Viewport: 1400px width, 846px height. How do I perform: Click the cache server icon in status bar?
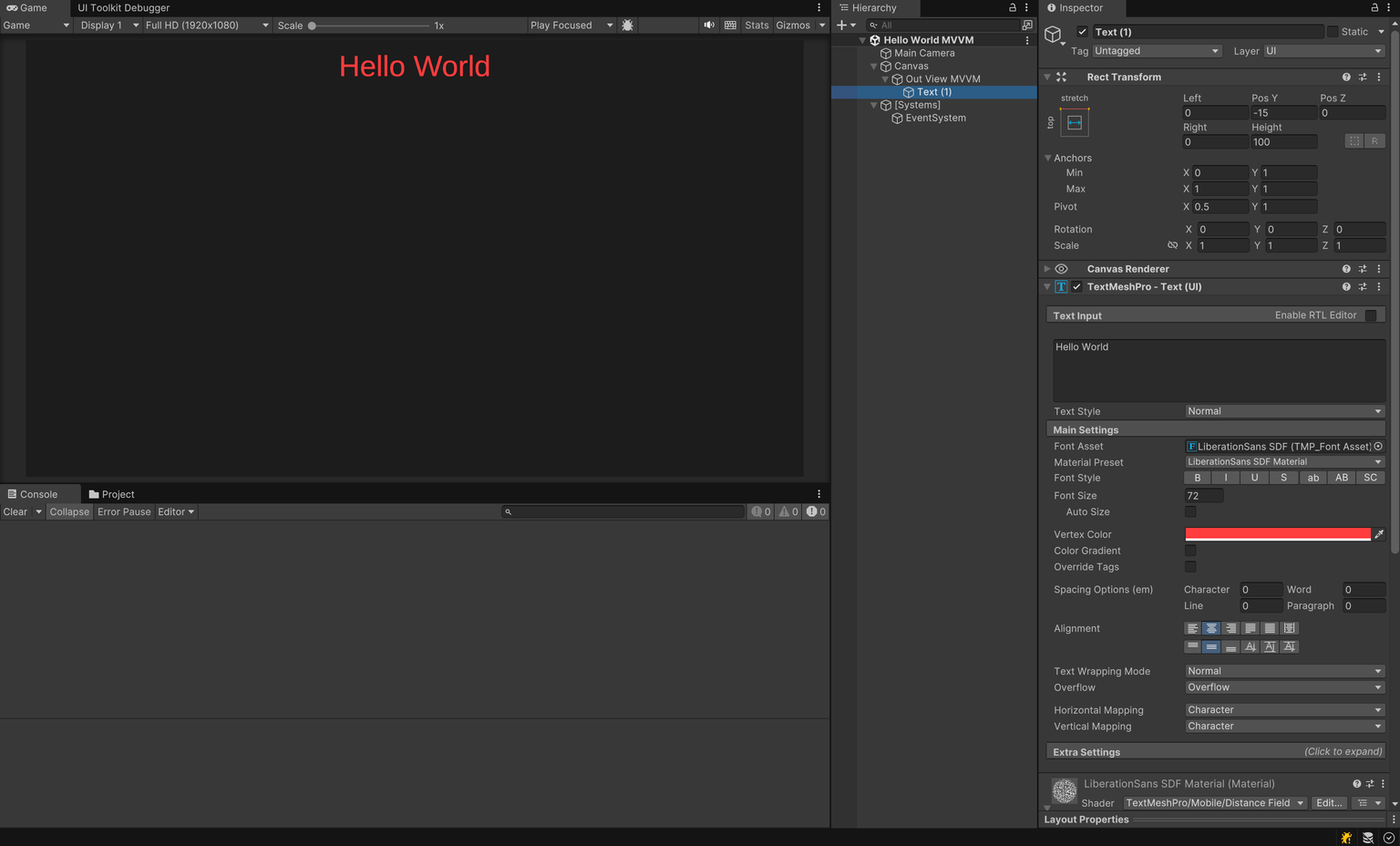pos(1367,837)
